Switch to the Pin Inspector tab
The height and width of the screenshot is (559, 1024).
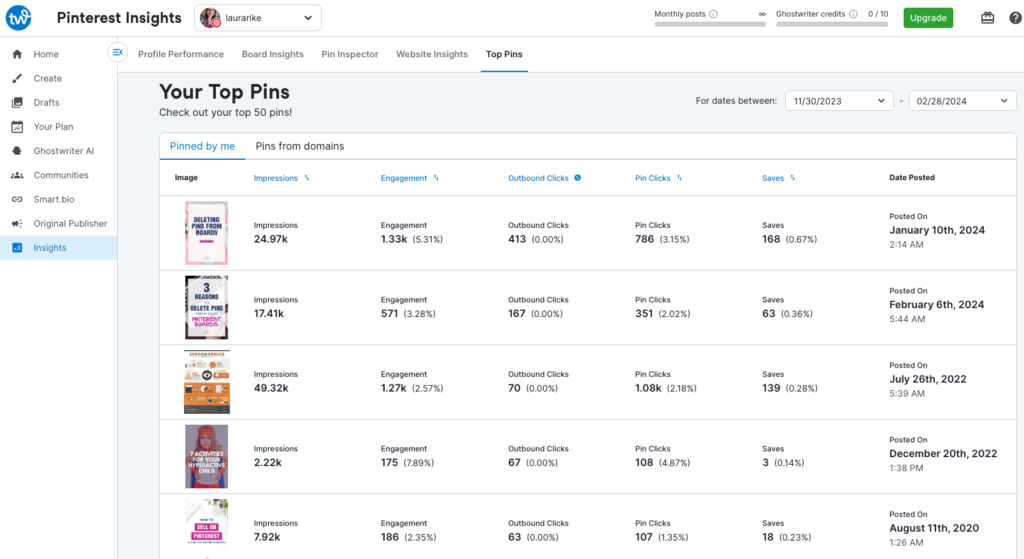(x=350, y=54)
